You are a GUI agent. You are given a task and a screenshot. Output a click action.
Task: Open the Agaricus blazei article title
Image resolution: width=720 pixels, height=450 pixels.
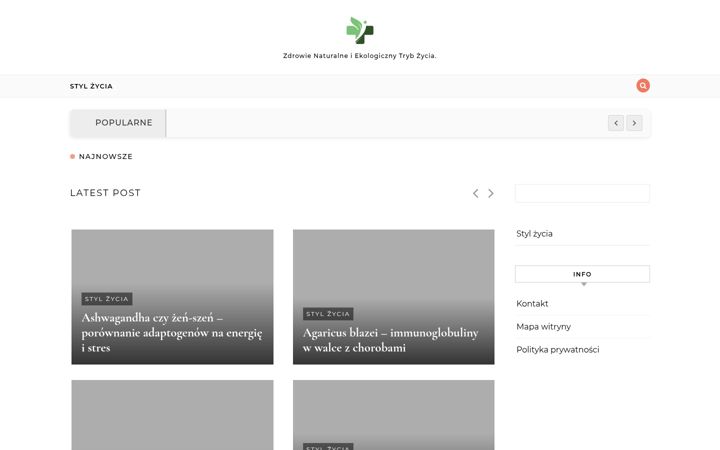(x=390, y=340)
